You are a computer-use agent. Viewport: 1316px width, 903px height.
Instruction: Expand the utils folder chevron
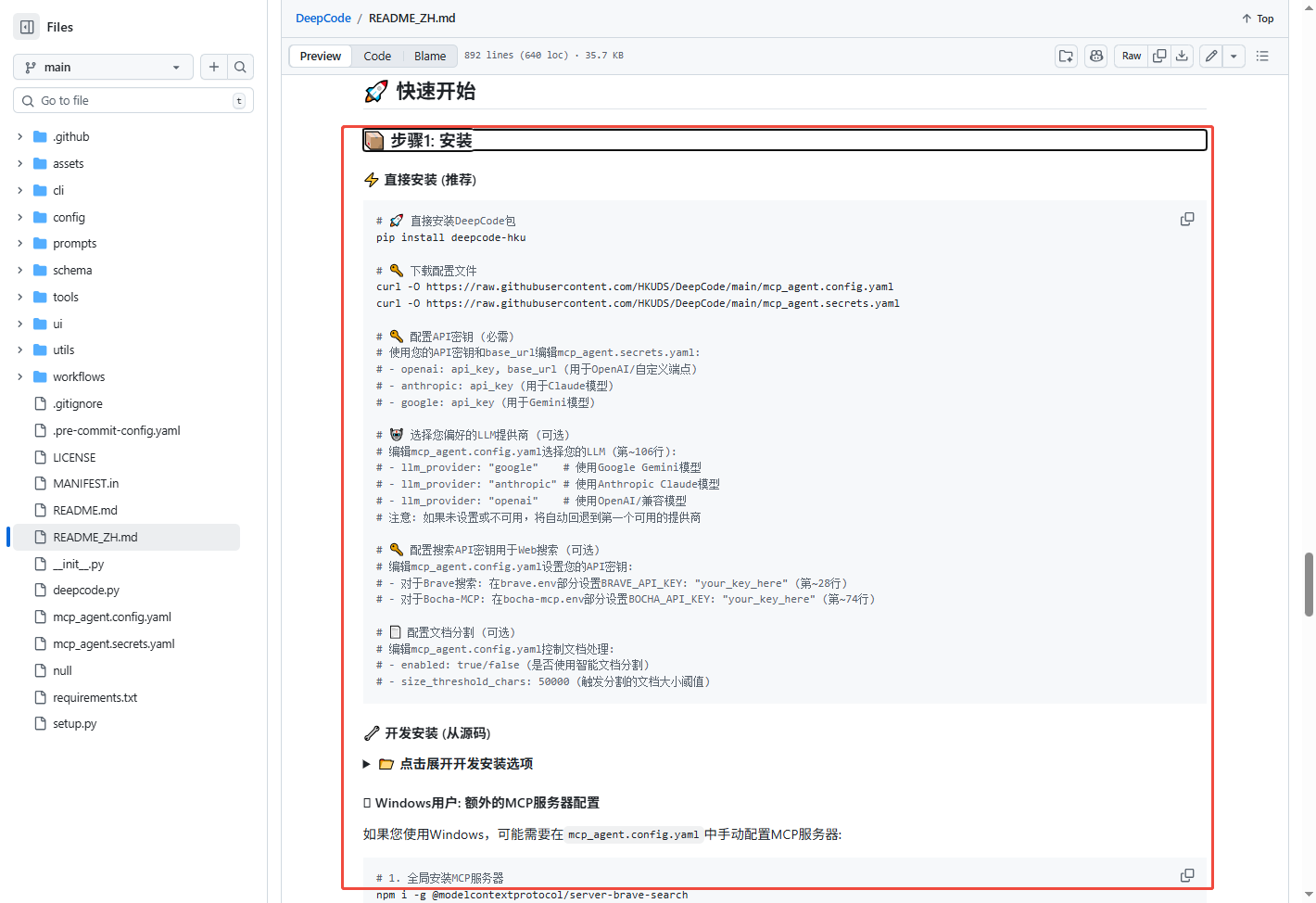pyautogui.click(x=19, y=350)
